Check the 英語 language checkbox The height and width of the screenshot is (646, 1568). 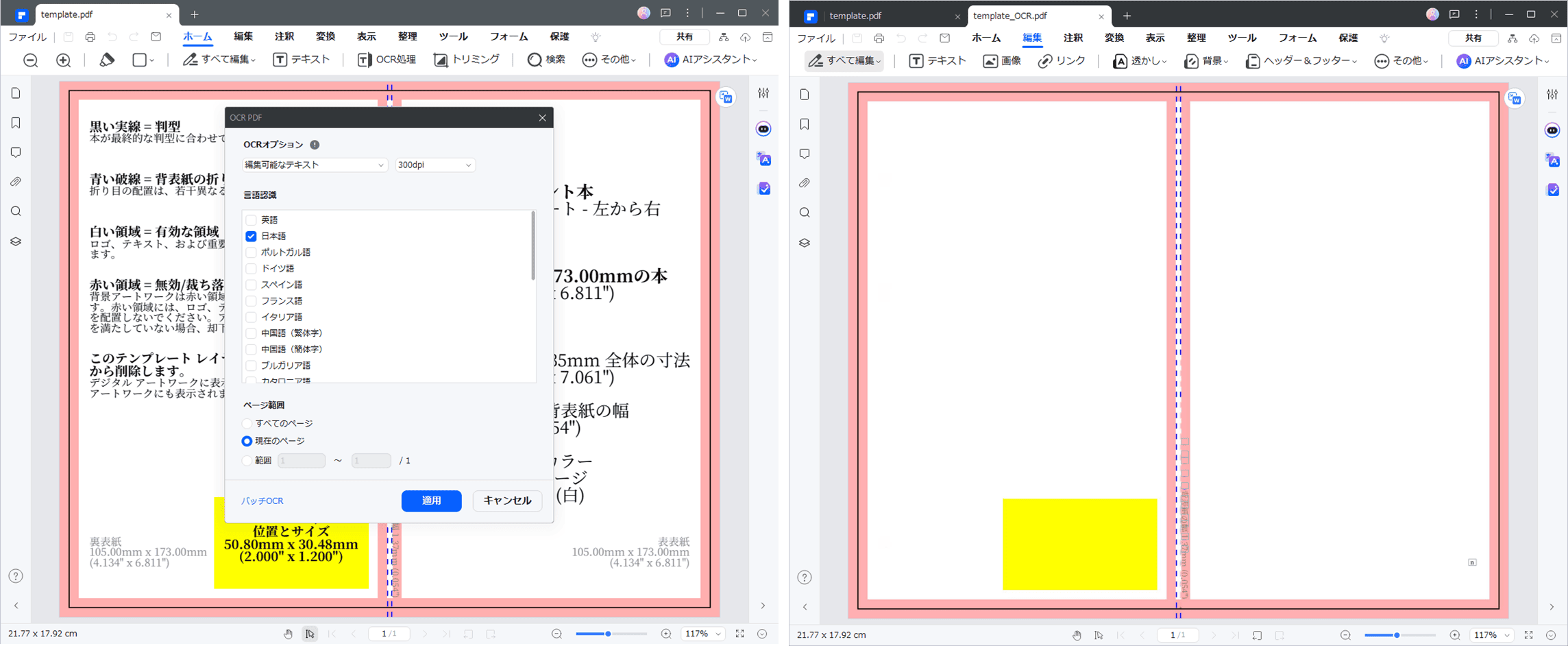[x=251, y=220]
